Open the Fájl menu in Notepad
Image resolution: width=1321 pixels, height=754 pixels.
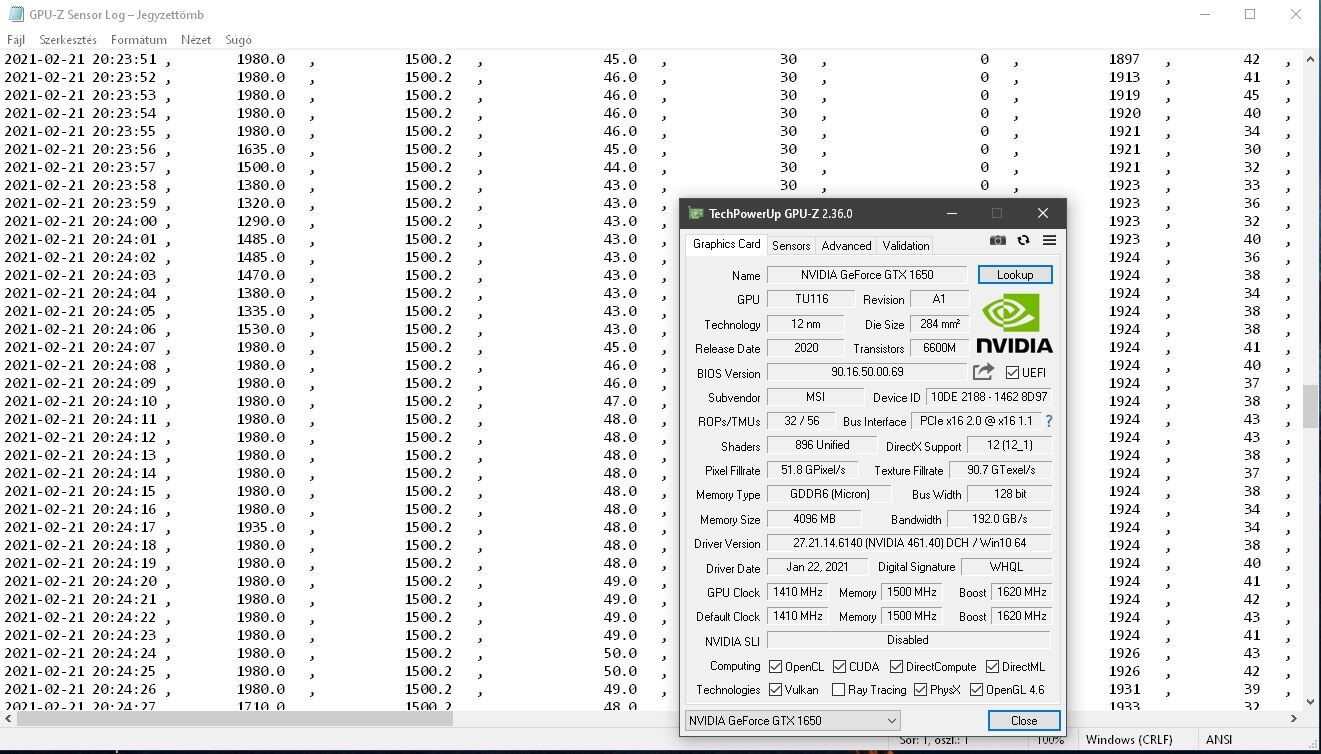pos(16,40)
